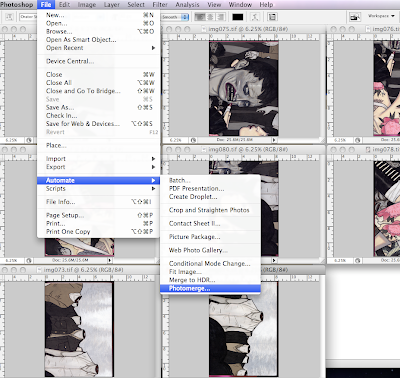Click the Type tool preset icon in the options bar
400x378 pixels.
pos(9,17)
